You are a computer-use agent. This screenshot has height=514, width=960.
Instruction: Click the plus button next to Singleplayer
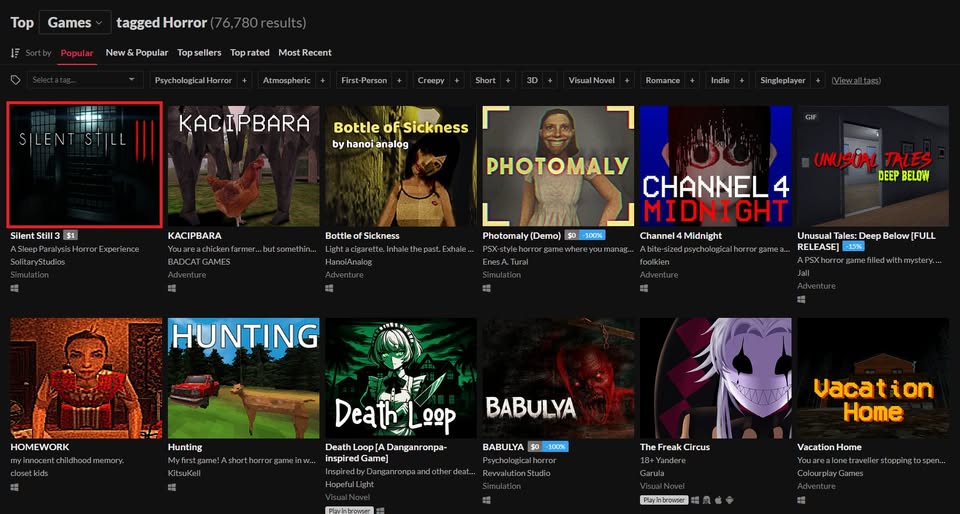[x=817, y=80]
